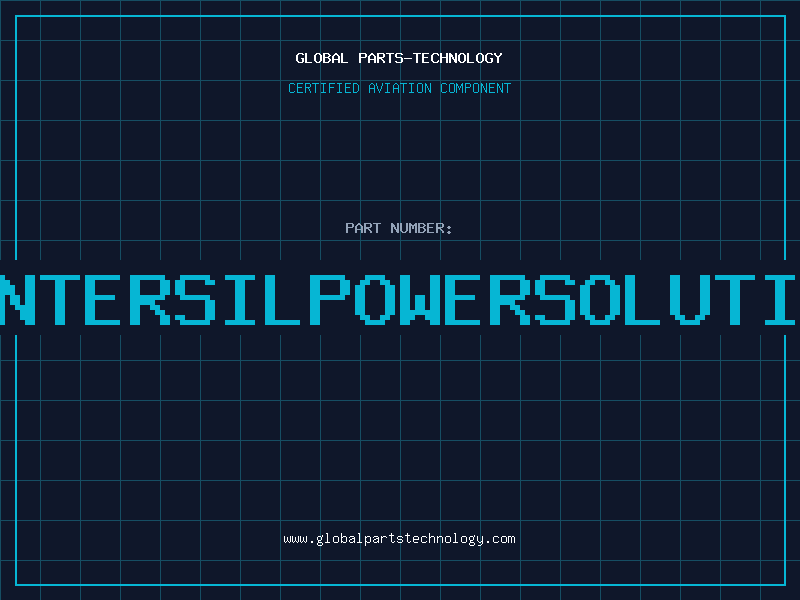Click the cut-off N at banner's left edge

(16, 297)
